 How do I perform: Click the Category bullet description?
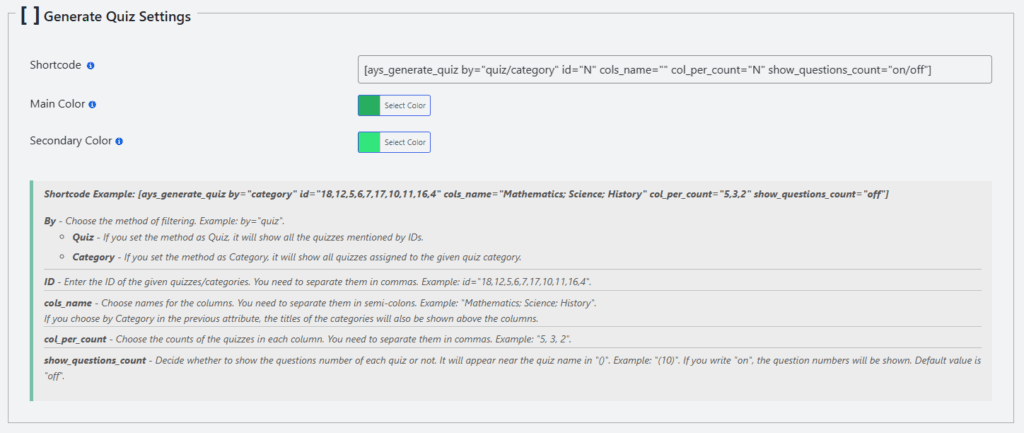(296, 257)
